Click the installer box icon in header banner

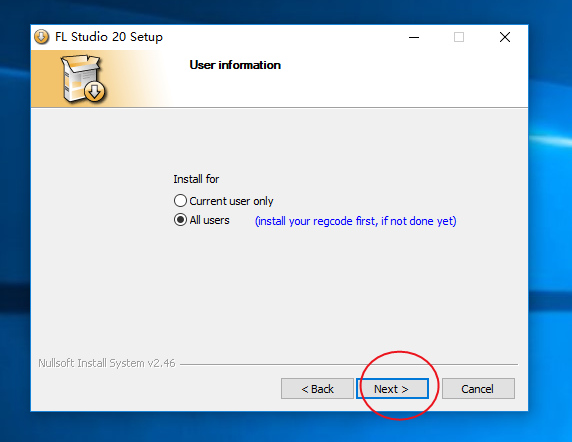pyautogui.click(x=83, y=78)
